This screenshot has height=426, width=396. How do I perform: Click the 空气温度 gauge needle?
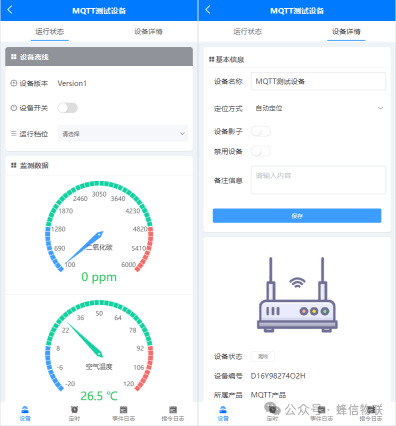pos(85,339)
